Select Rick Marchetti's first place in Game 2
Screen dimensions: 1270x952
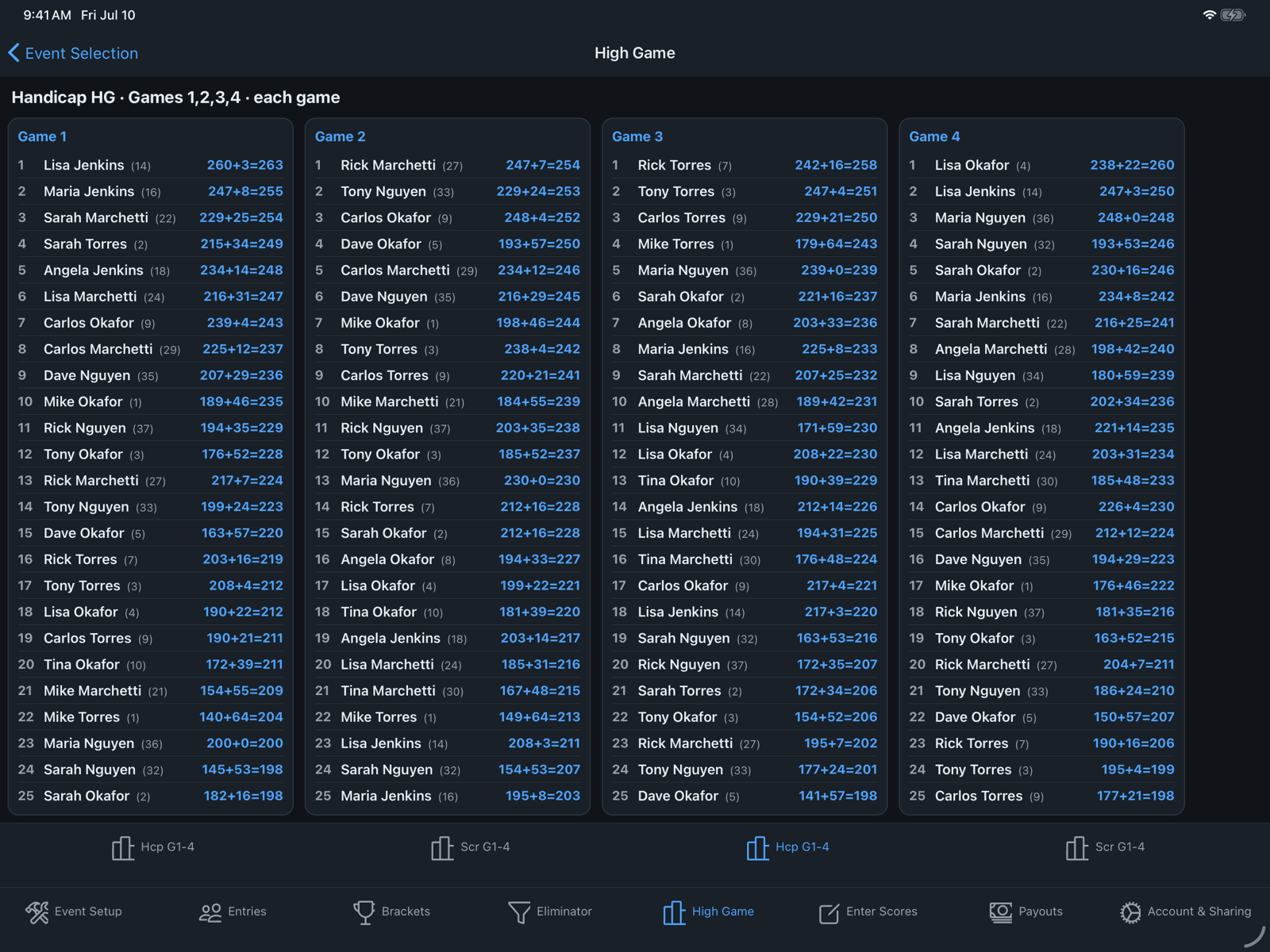(448, 165)
